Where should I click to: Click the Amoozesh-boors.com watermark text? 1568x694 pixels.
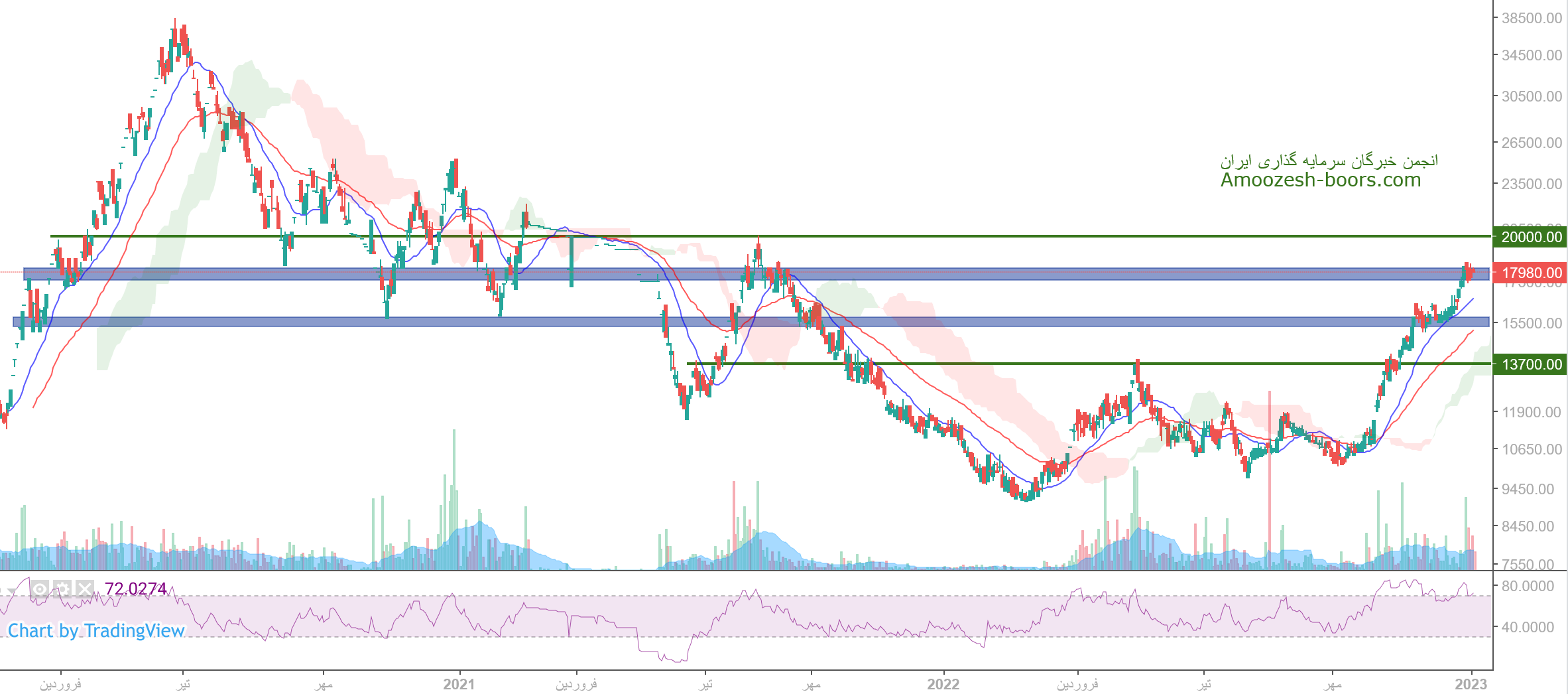point(1320,180)
